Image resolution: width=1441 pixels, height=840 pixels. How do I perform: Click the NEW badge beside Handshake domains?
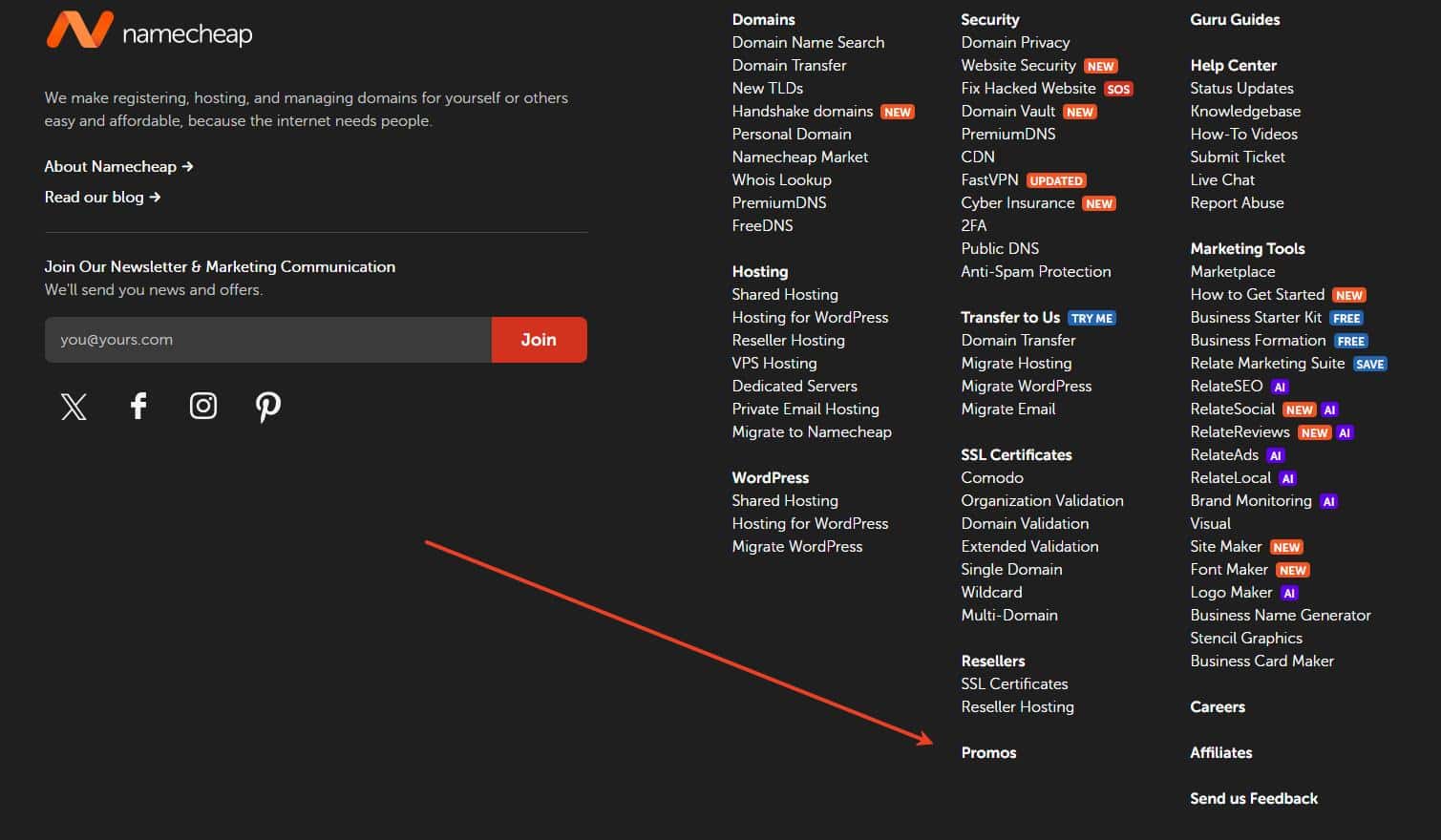click(x=897, y=112)
